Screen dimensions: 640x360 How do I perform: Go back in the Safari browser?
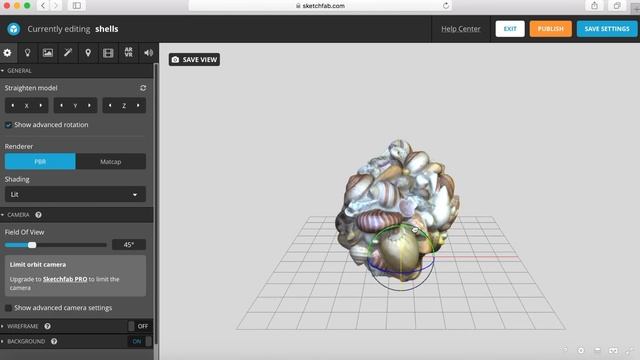43,6
